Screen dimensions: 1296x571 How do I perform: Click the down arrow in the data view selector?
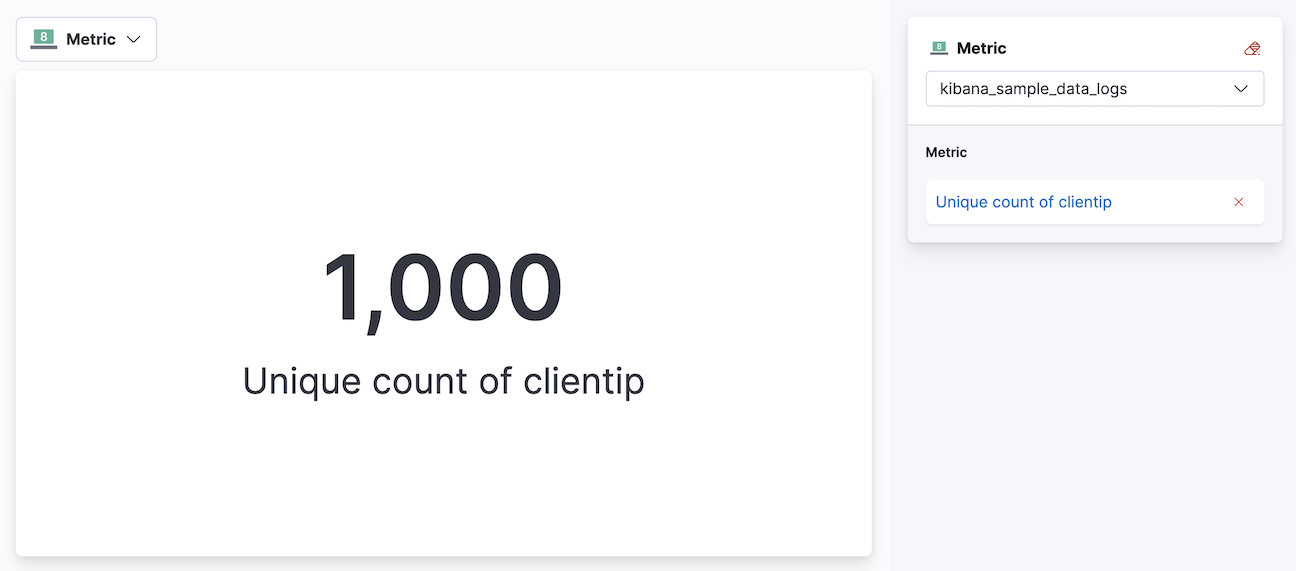tap(1241, 88)
